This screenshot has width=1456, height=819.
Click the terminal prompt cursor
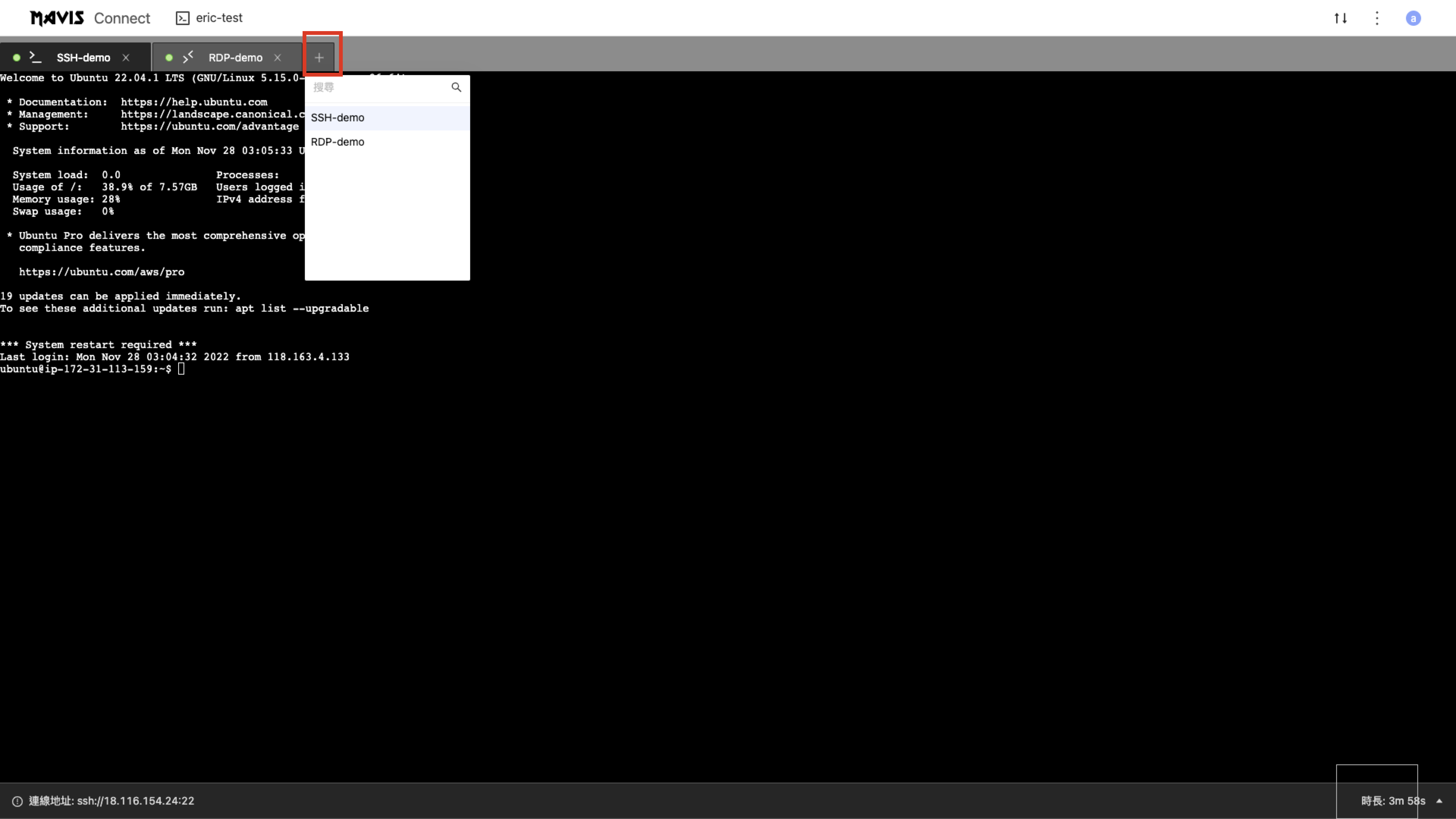[181, 369]
